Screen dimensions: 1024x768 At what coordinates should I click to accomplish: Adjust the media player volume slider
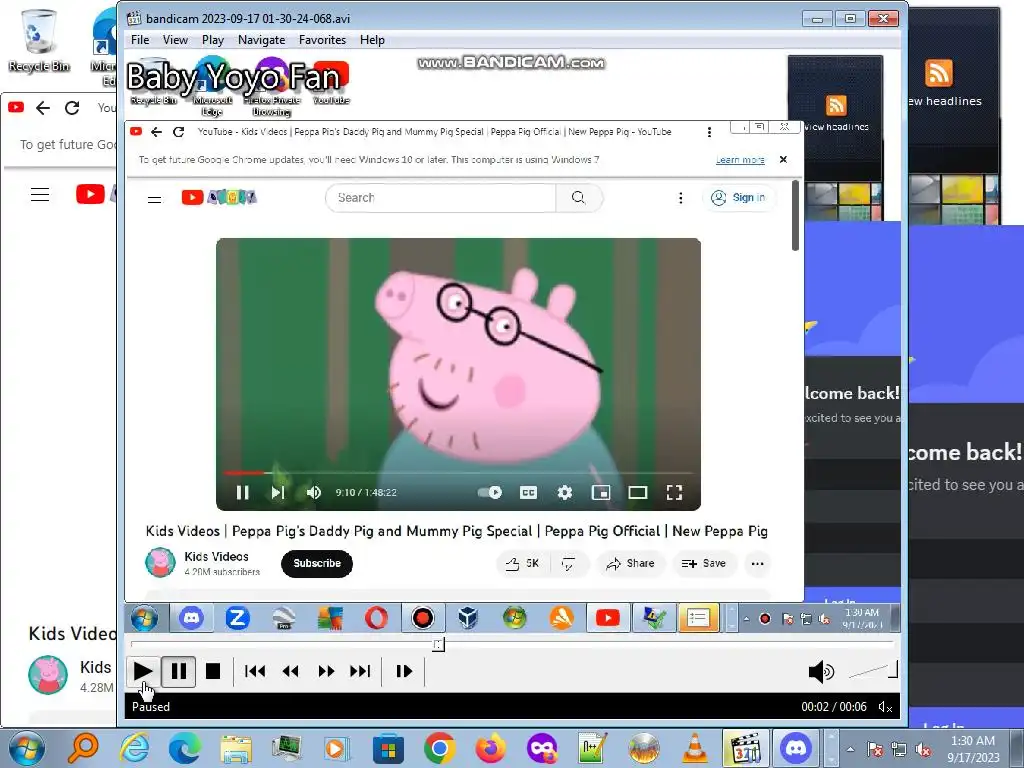coord(873,670)
